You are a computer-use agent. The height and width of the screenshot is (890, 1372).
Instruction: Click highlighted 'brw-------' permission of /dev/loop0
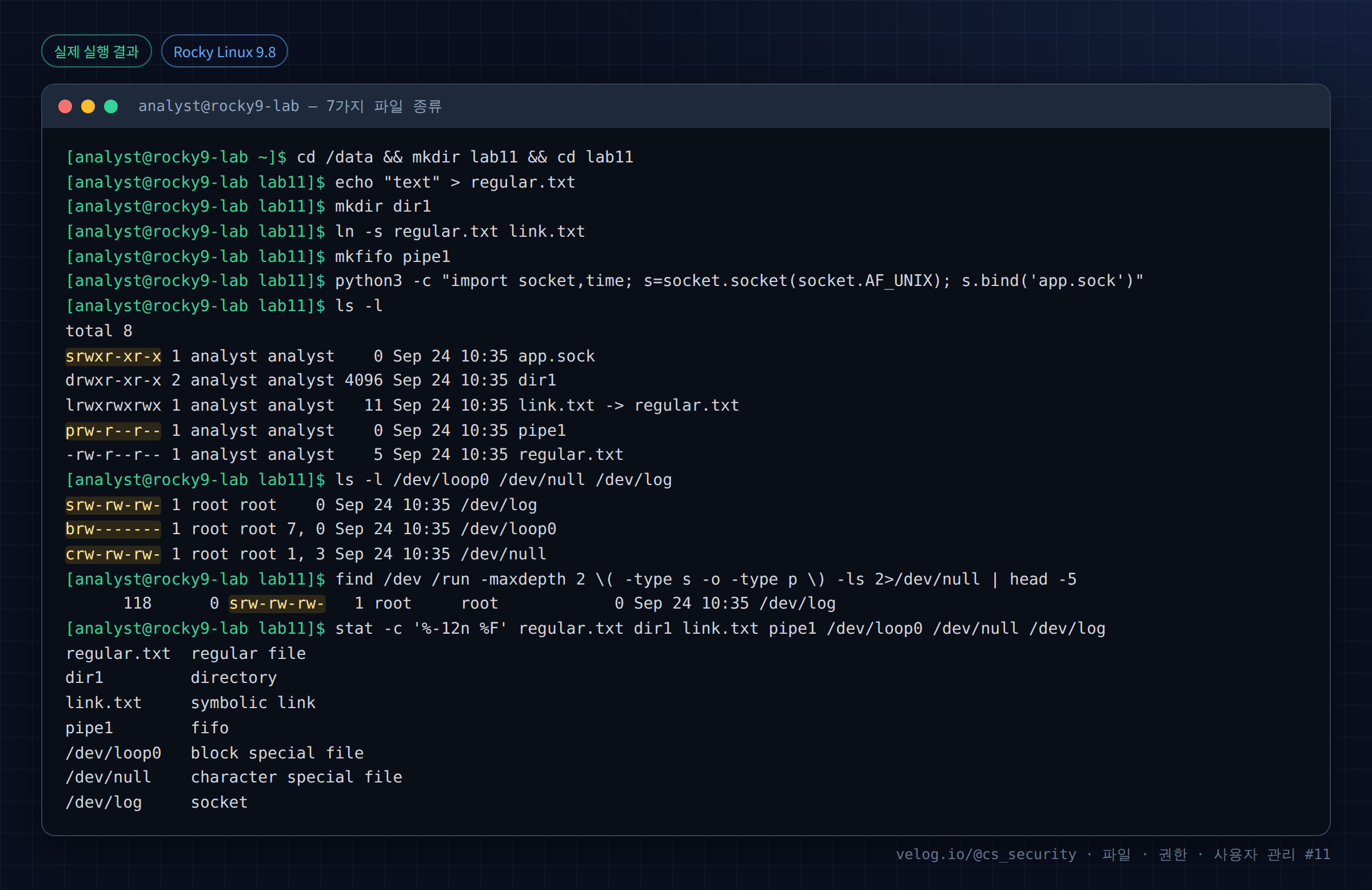[114, 529]
